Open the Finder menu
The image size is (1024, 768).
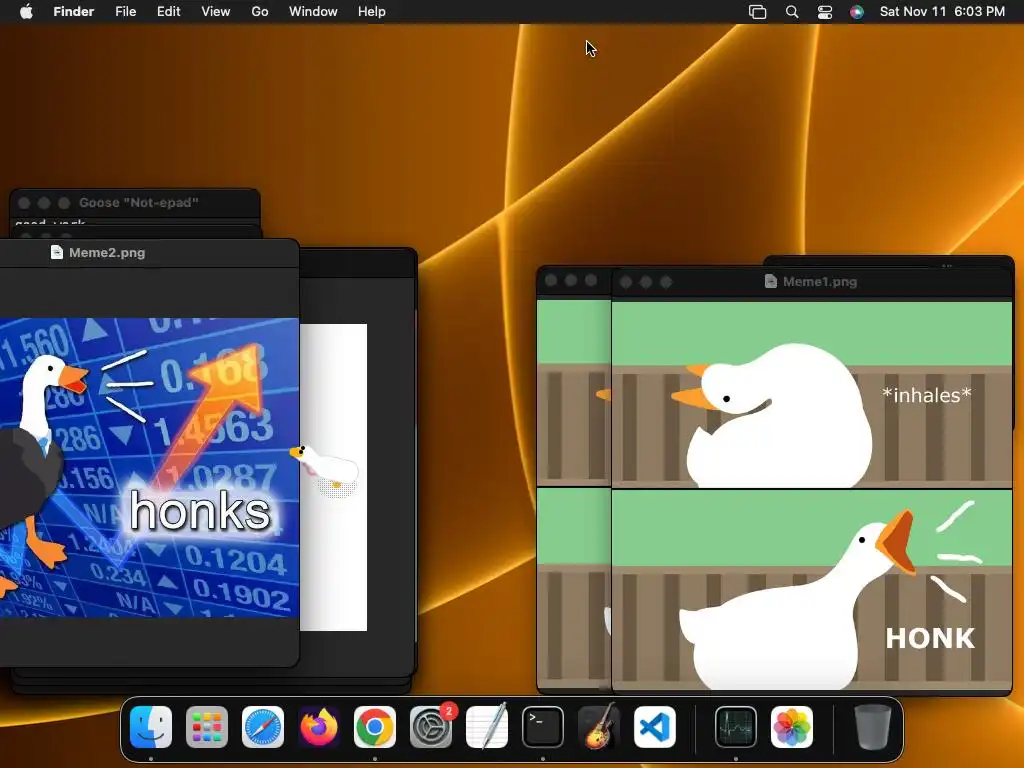[74, 11]
